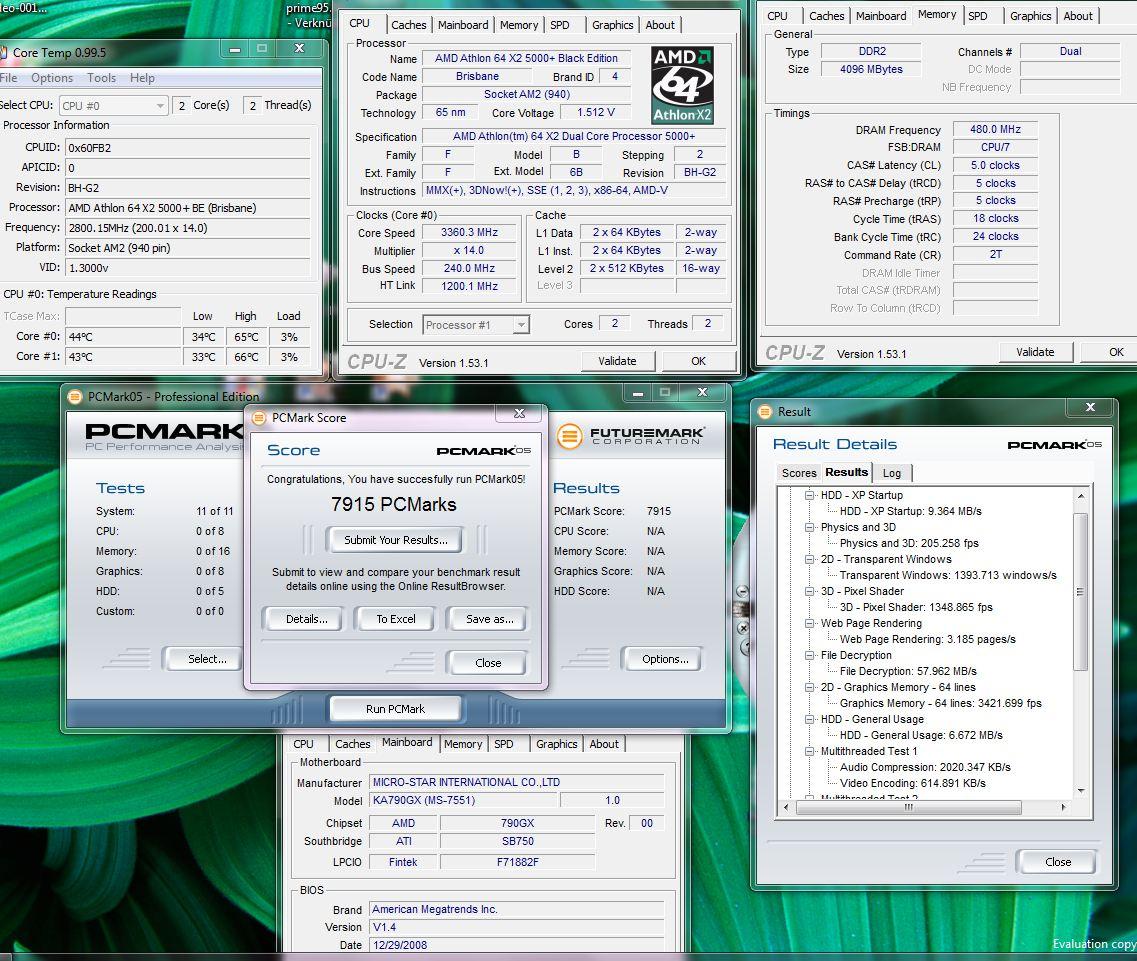
Task: Open the File menu in Core Temp
Action: click(9, 78)
